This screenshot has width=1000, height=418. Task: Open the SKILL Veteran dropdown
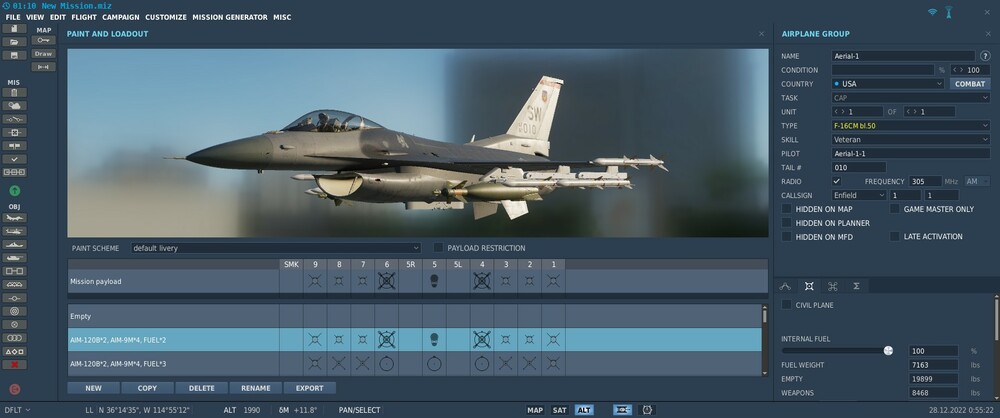[x=911, y=139]
